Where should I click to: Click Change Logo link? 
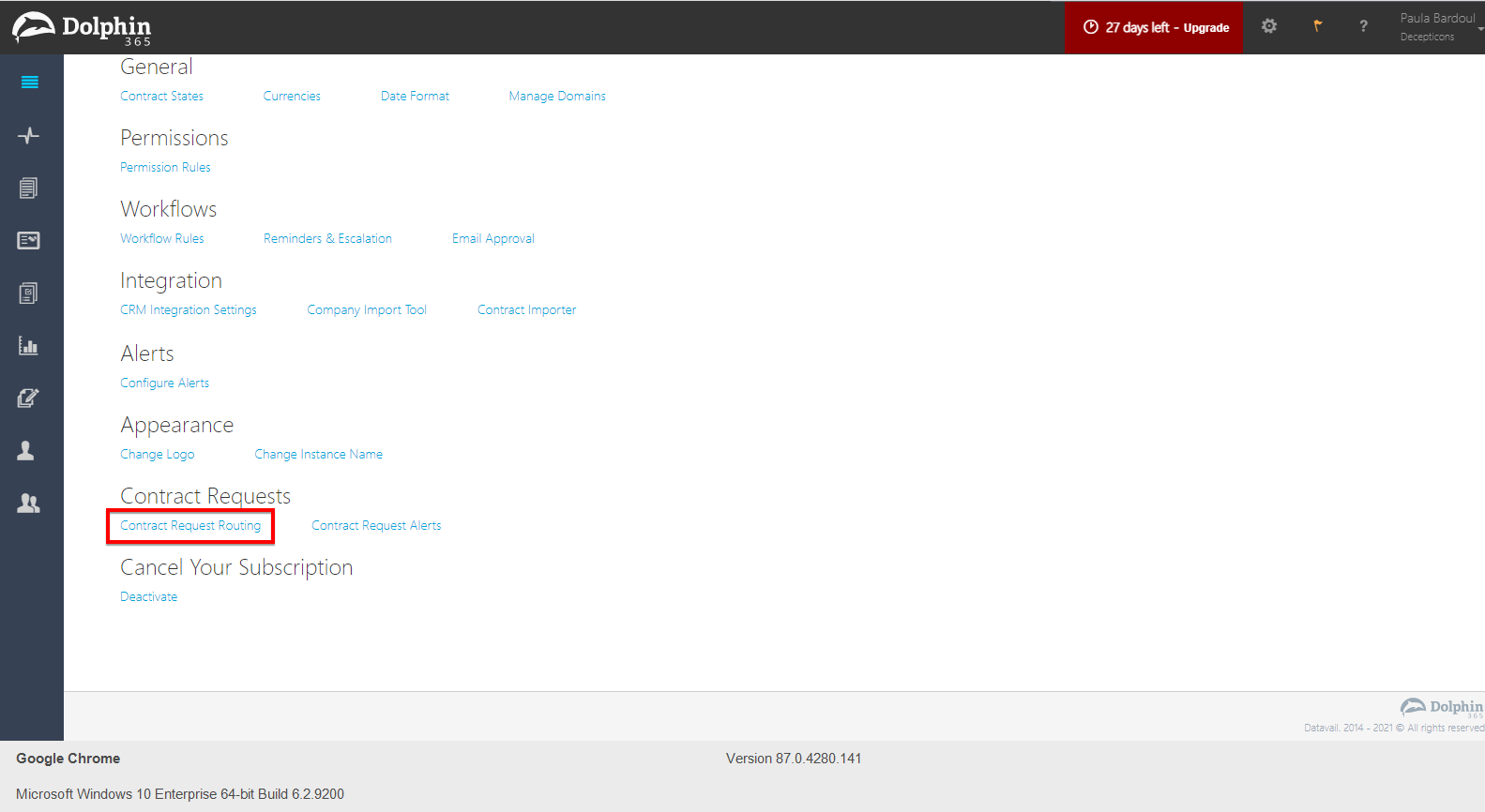point(157,454)
